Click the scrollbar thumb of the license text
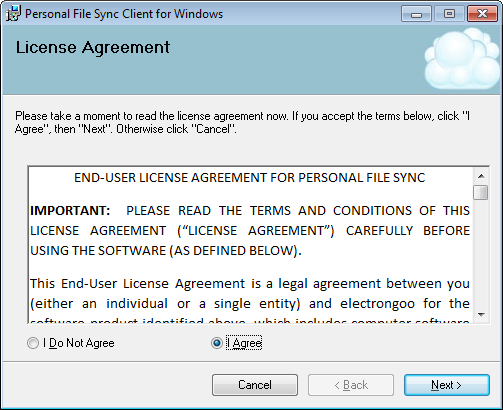Viewport: 503px width, 410px height. pos(481,192)
